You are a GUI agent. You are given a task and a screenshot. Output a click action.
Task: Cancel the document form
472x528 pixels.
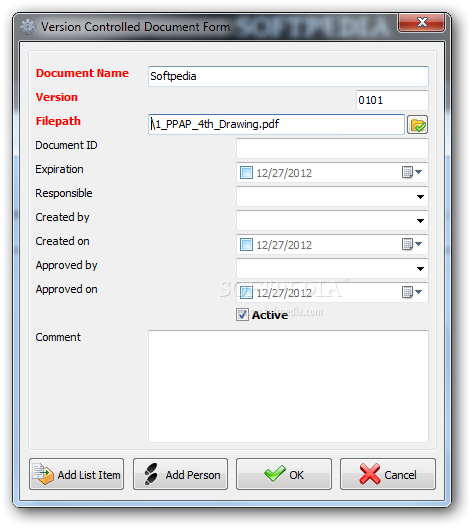pos(388,474)
